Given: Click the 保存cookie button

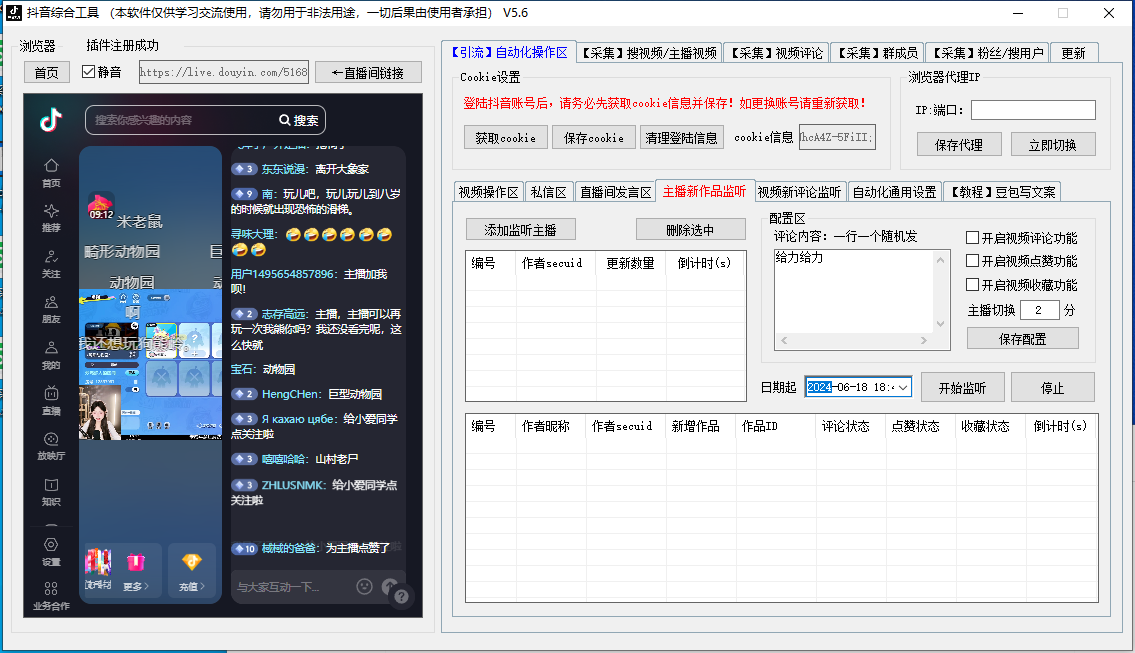Looking at the screenshot, I should click(x=594, y=138).
